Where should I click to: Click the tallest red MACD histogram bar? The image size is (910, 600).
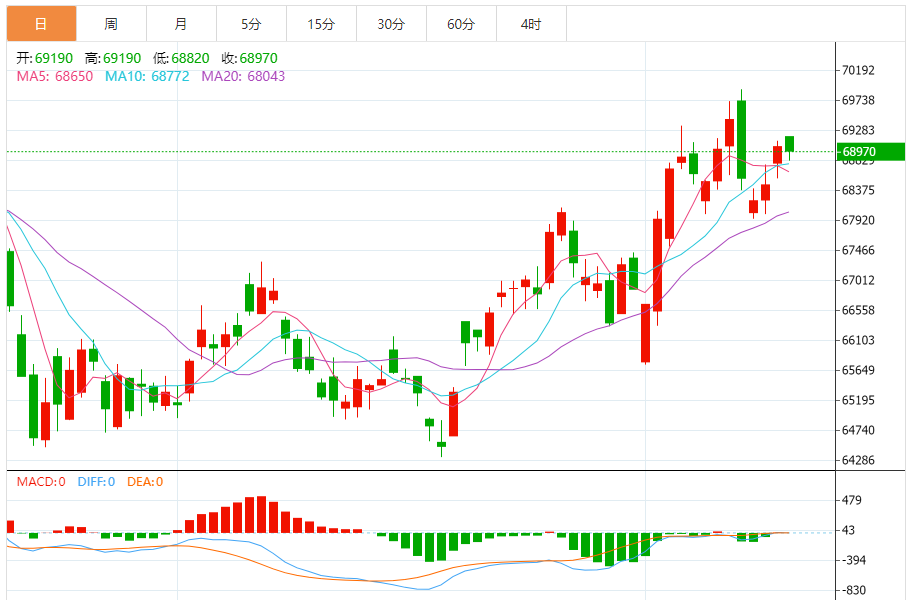point(261,515)
